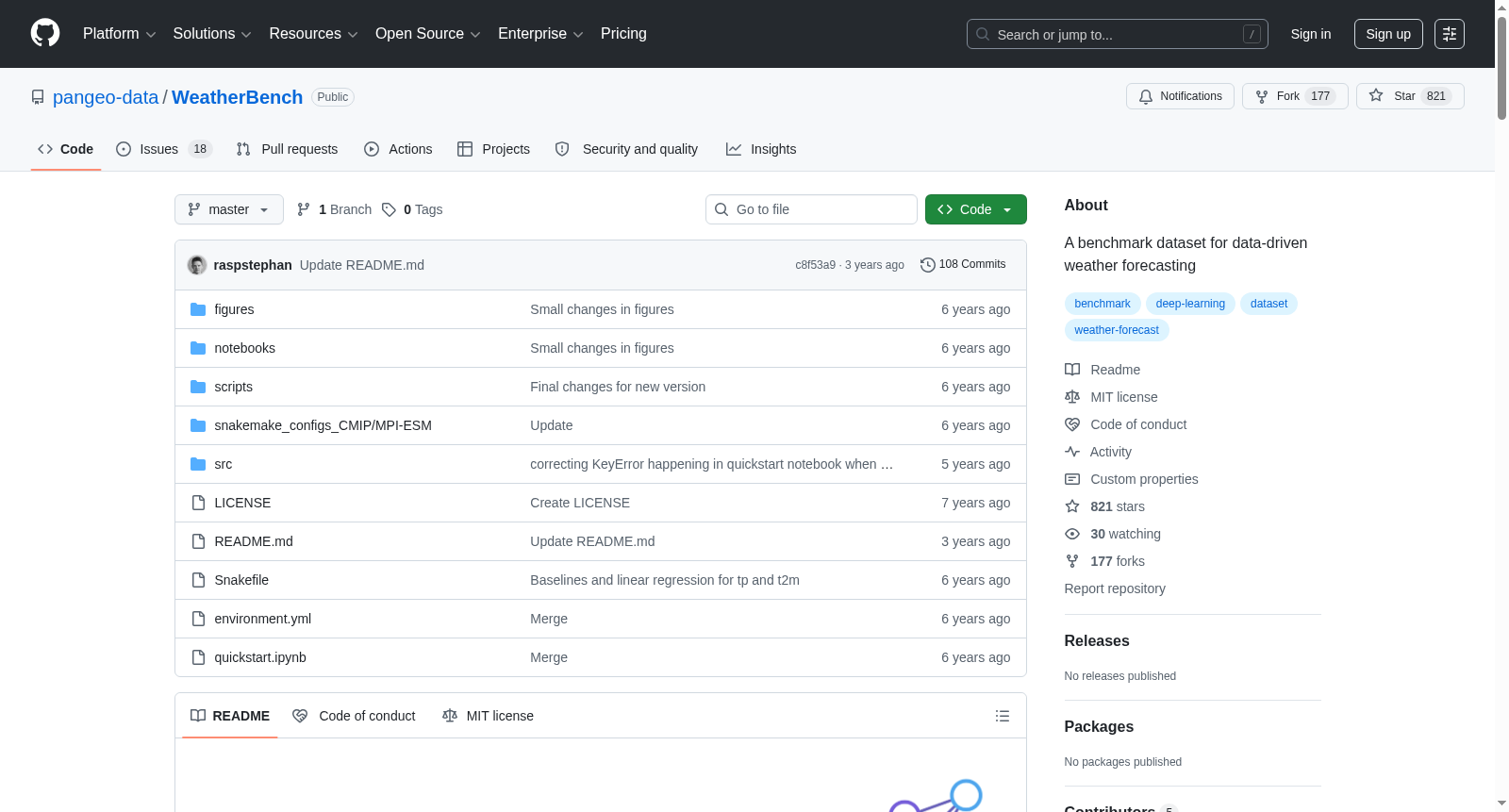Expand the Enterprise menu
This screenshot has height=812, width=1509.
point(540,34)
